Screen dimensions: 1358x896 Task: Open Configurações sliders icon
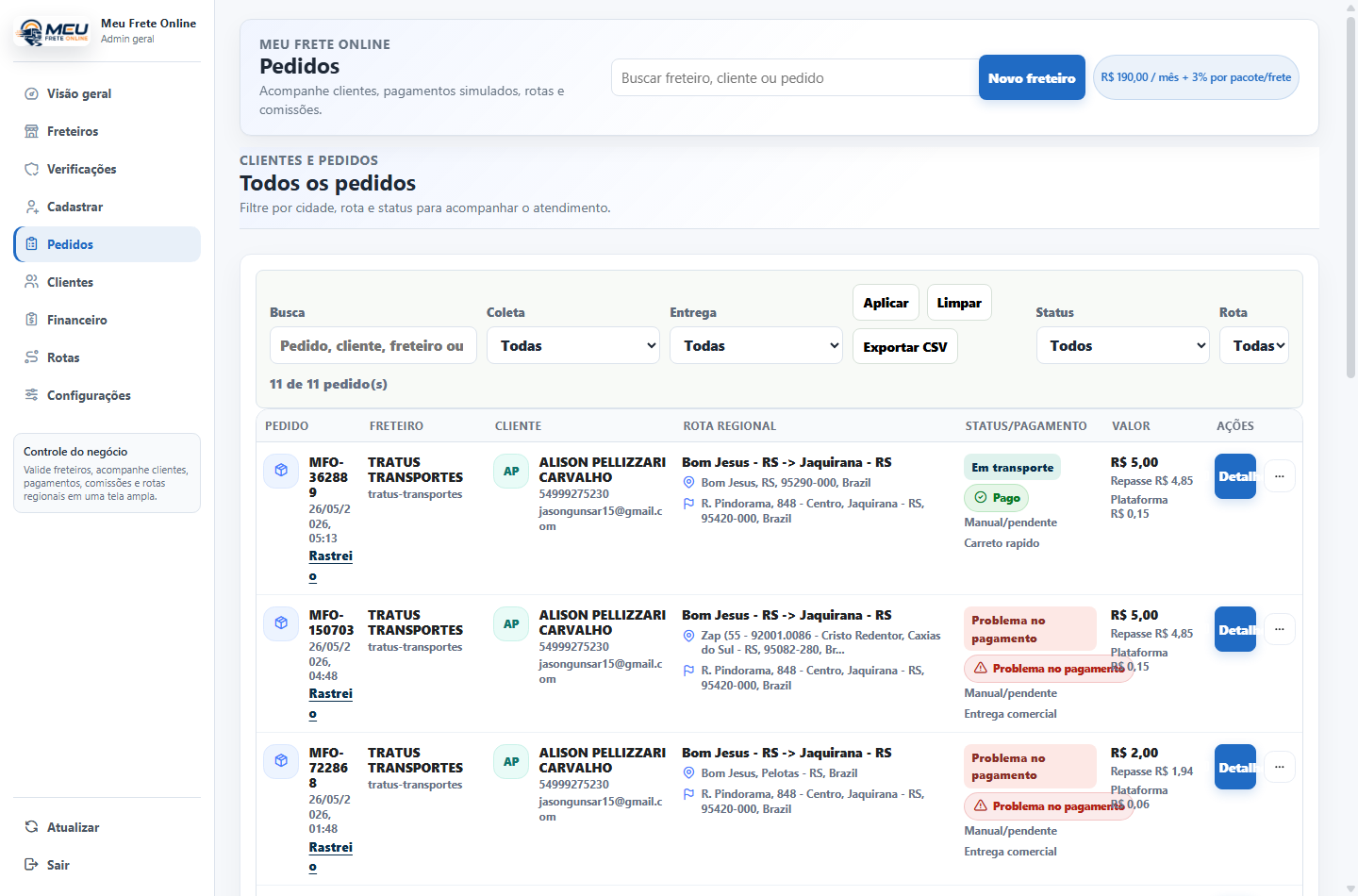click(31, 395)
